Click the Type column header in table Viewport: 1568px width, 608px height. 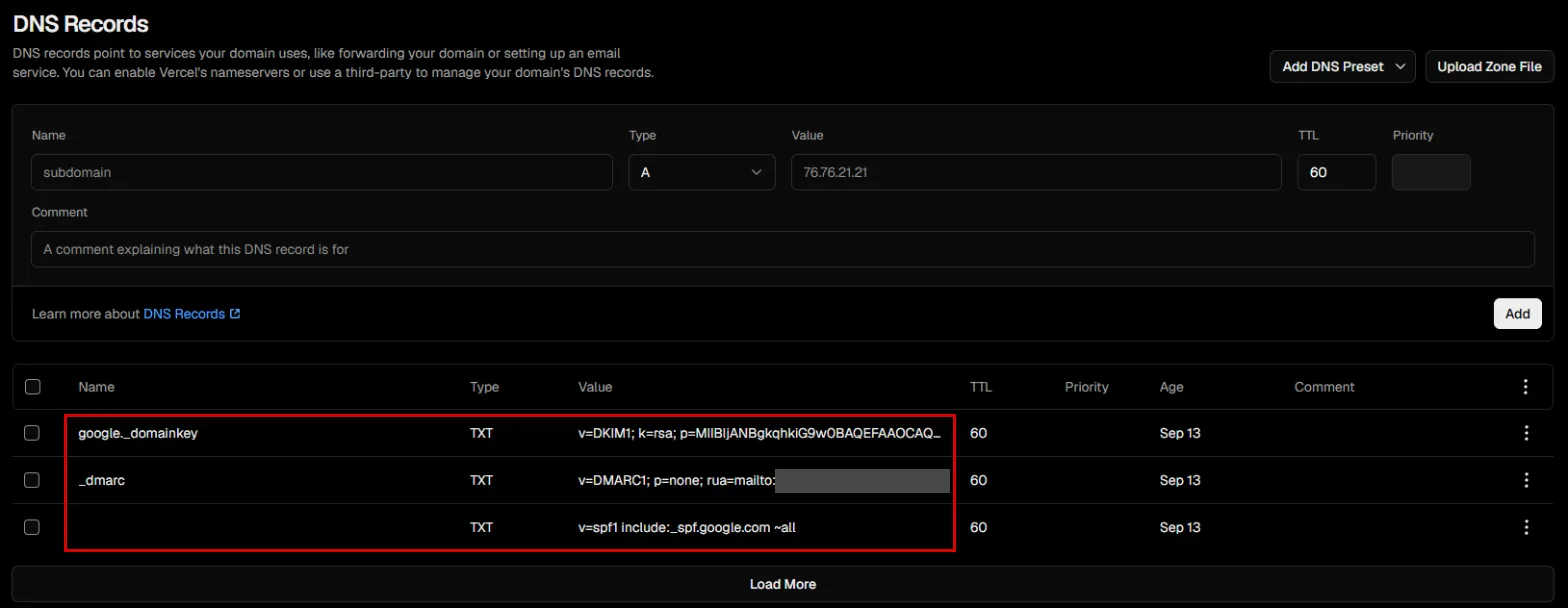coord(484,387)
